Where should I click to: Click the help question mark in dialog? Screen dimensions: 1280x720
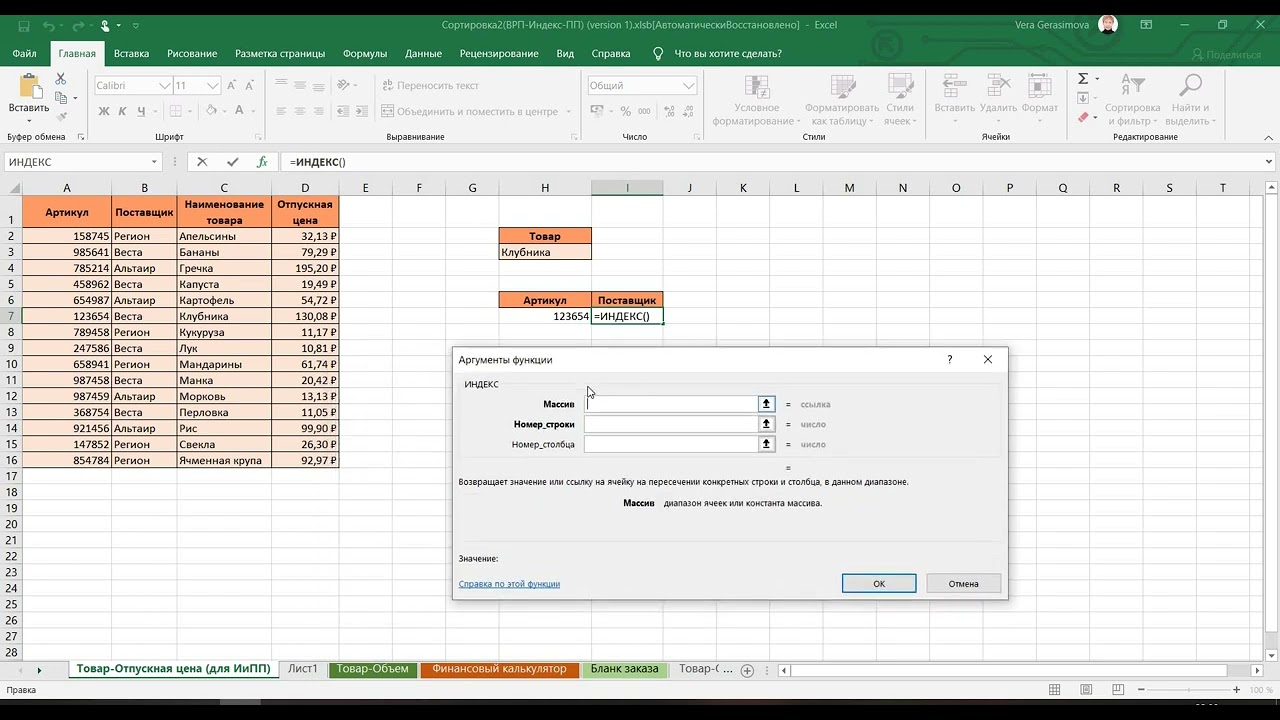[x=950, y=359]
